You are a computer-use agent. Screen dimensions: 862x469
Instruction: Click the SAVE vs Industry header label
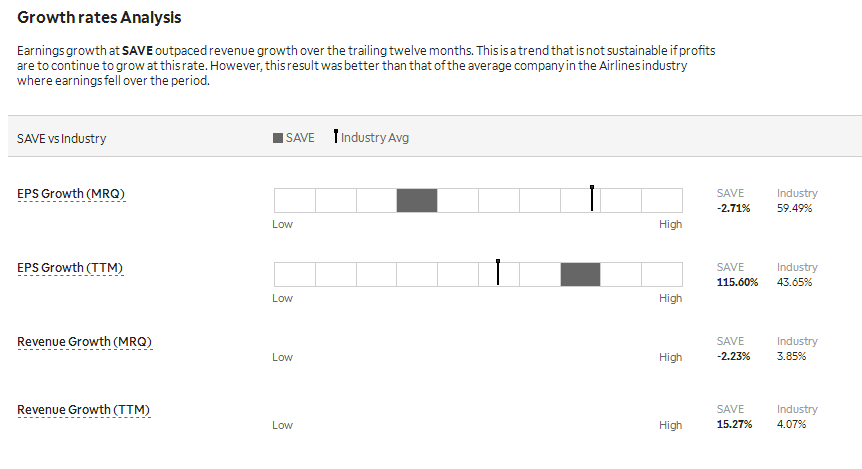point(62,139)
